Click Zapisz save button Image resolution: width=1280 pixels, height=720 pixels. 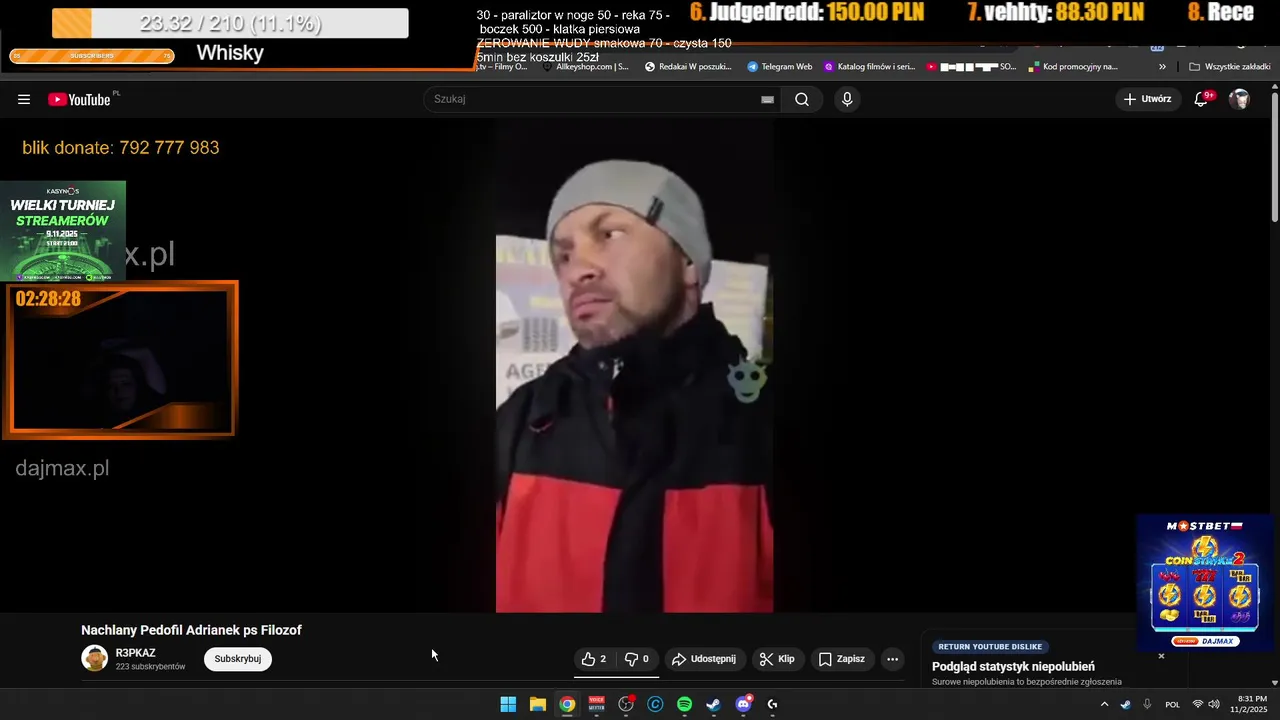pos(842,659)
